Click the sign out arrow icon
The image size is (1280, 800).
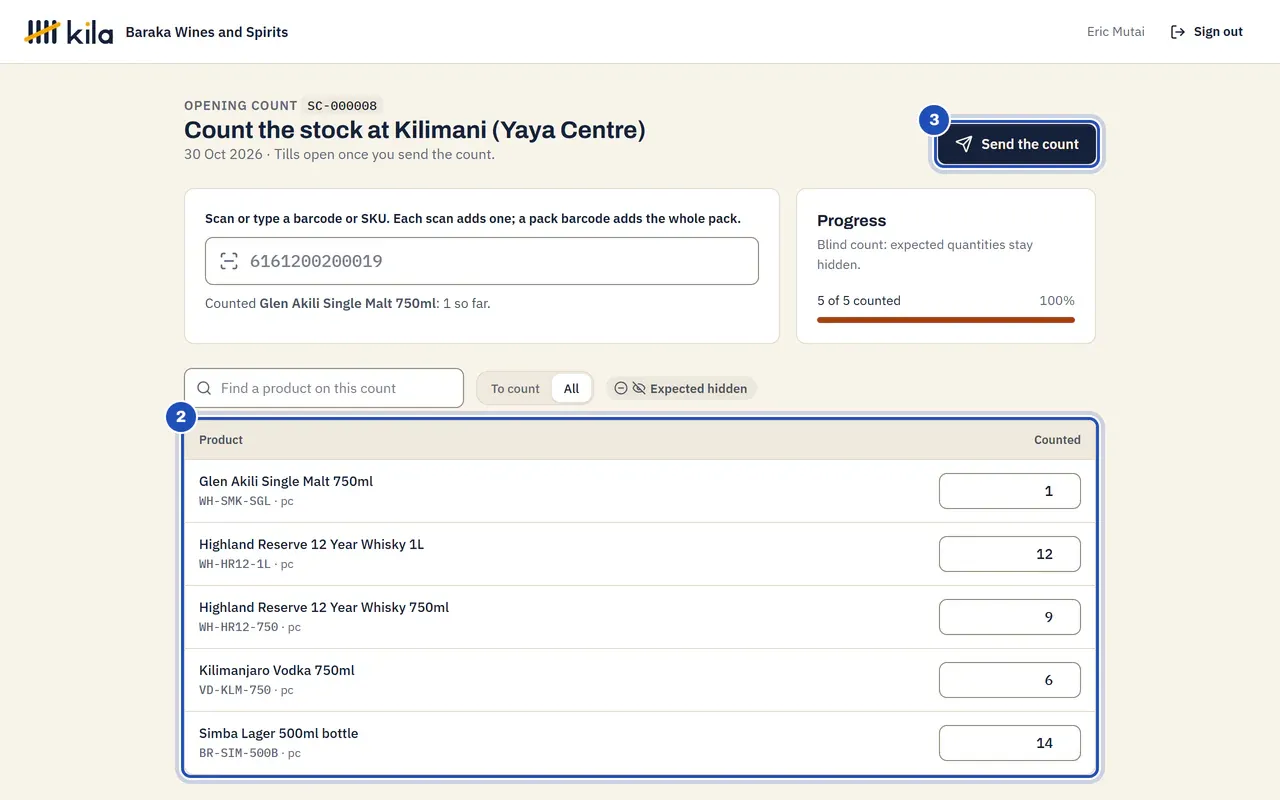tap(1178, 32)
